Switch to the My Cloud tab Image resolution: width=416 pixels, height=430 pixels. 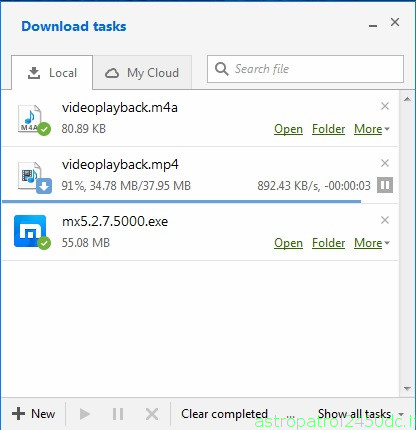tap(142, 73)
